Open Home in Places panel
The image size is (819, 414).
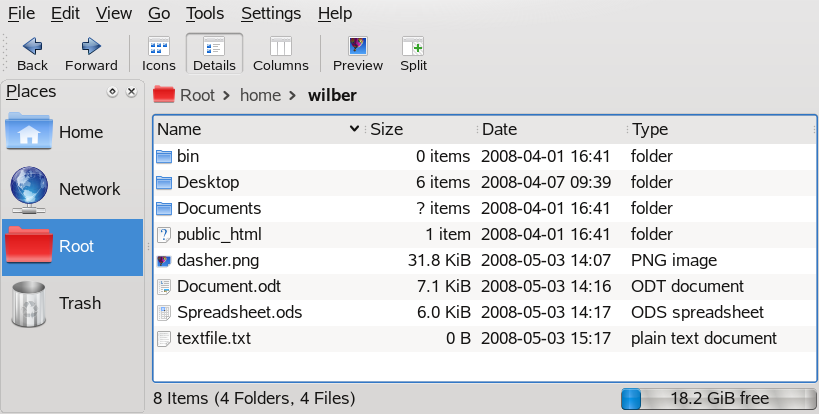coord(73,132)
